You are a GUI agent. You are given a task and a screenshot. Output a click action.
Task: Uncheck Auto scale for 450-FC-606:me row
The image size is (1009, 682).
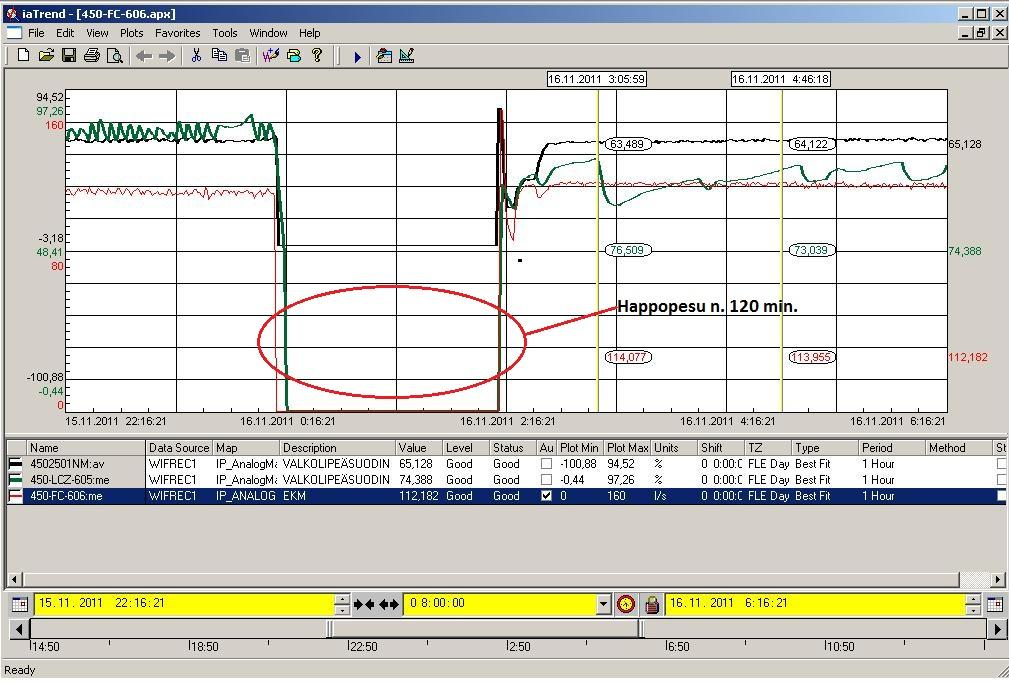pos(546,495)
